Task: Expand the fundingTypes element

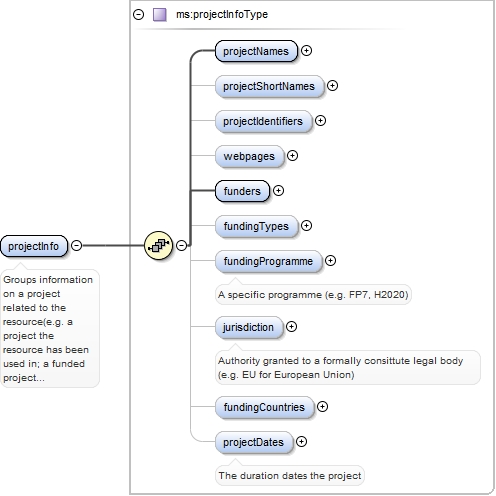Action: [x=306, y=226]
